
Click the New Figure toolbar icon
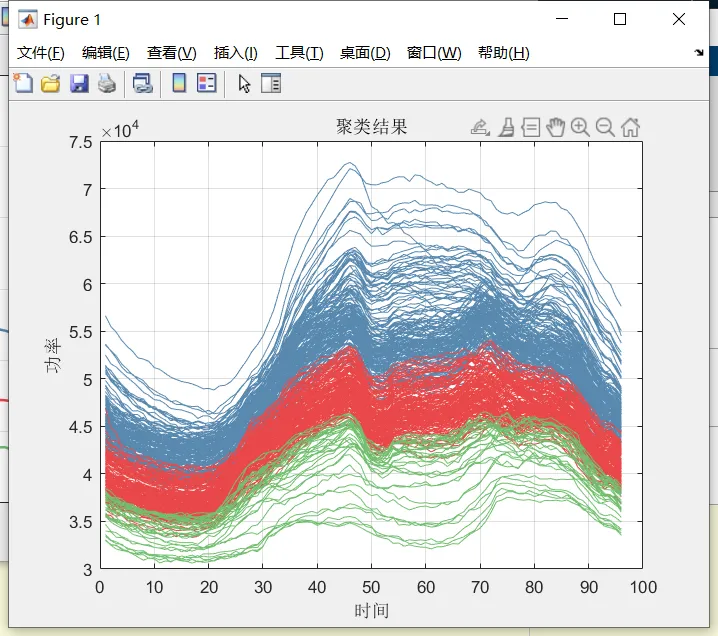23,83
